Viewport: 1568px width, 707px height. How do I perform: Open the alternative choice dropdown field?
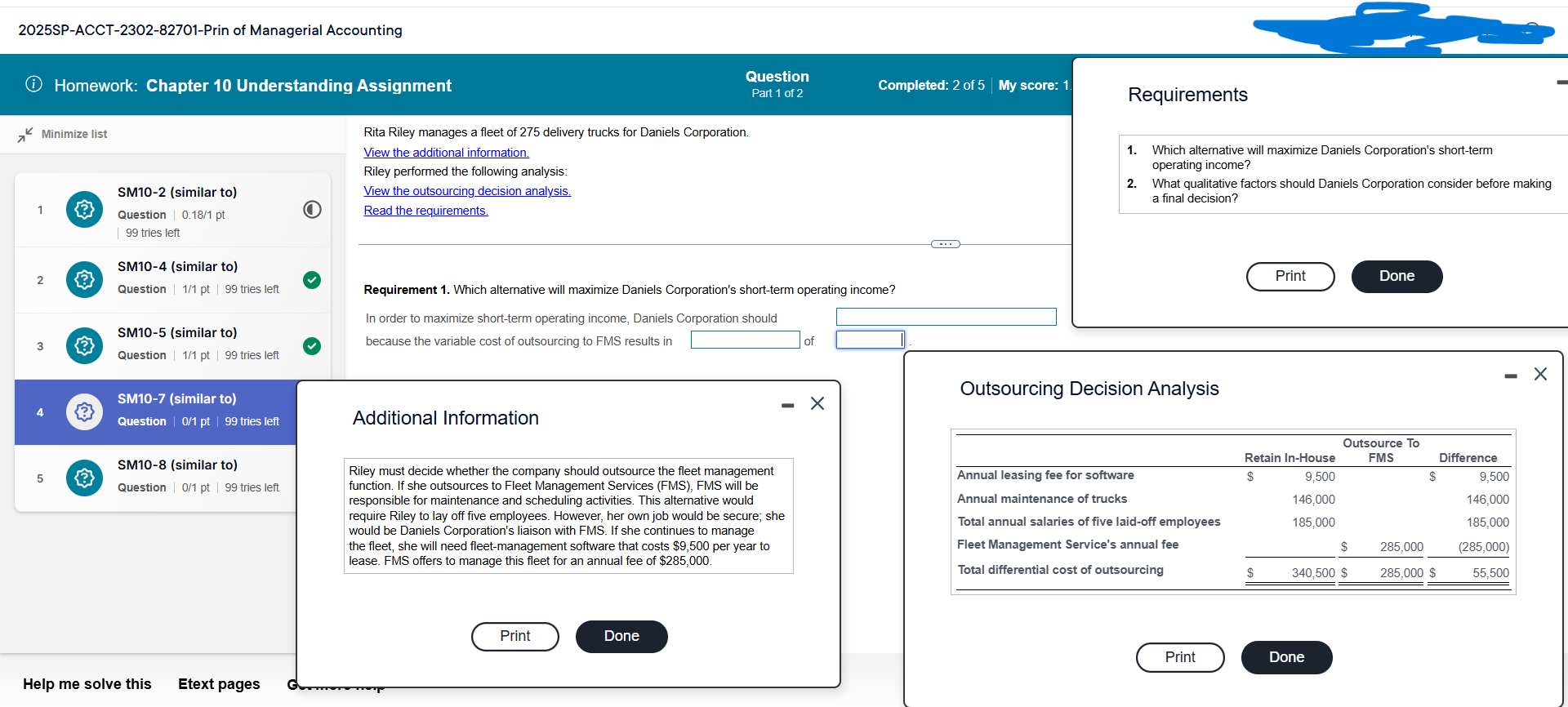point(946,317)
